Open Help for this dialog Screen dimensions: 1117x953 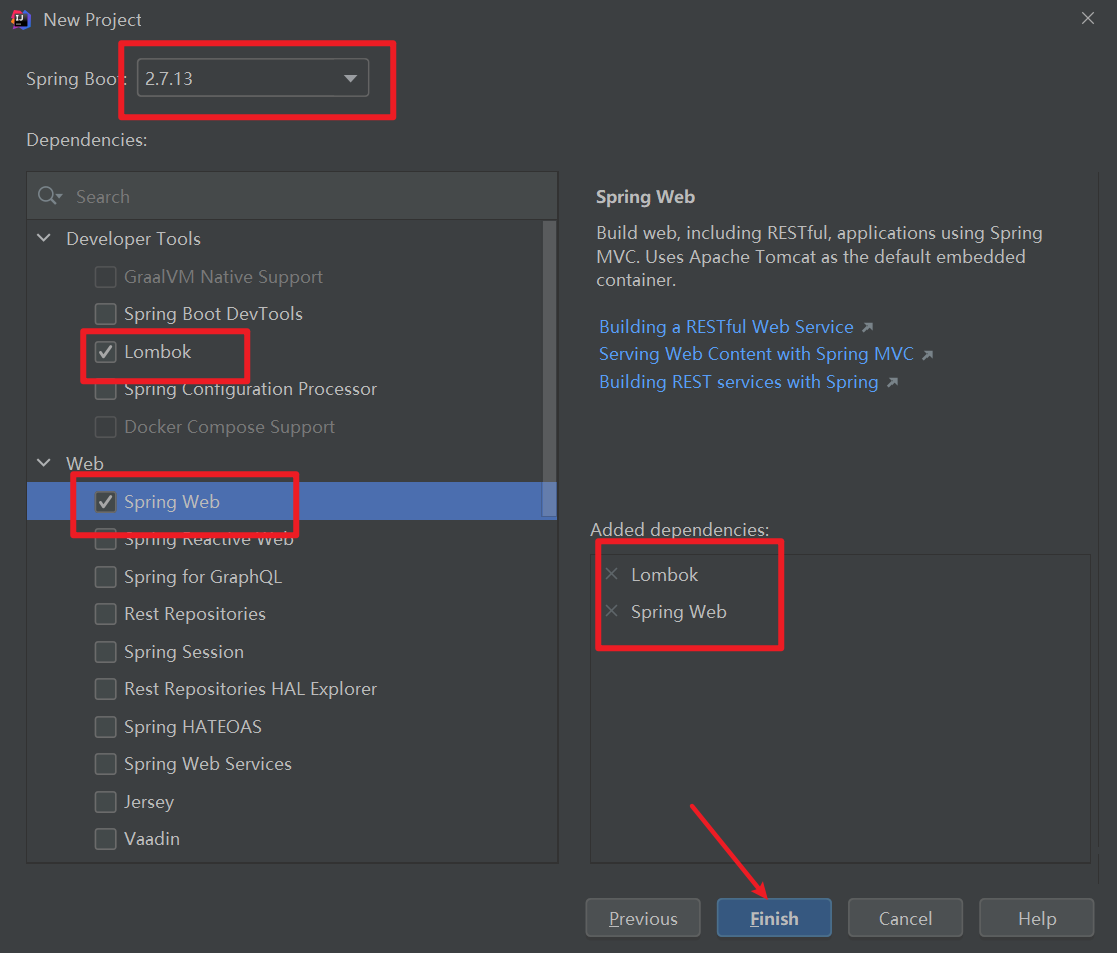click(x=1037, y=918)
